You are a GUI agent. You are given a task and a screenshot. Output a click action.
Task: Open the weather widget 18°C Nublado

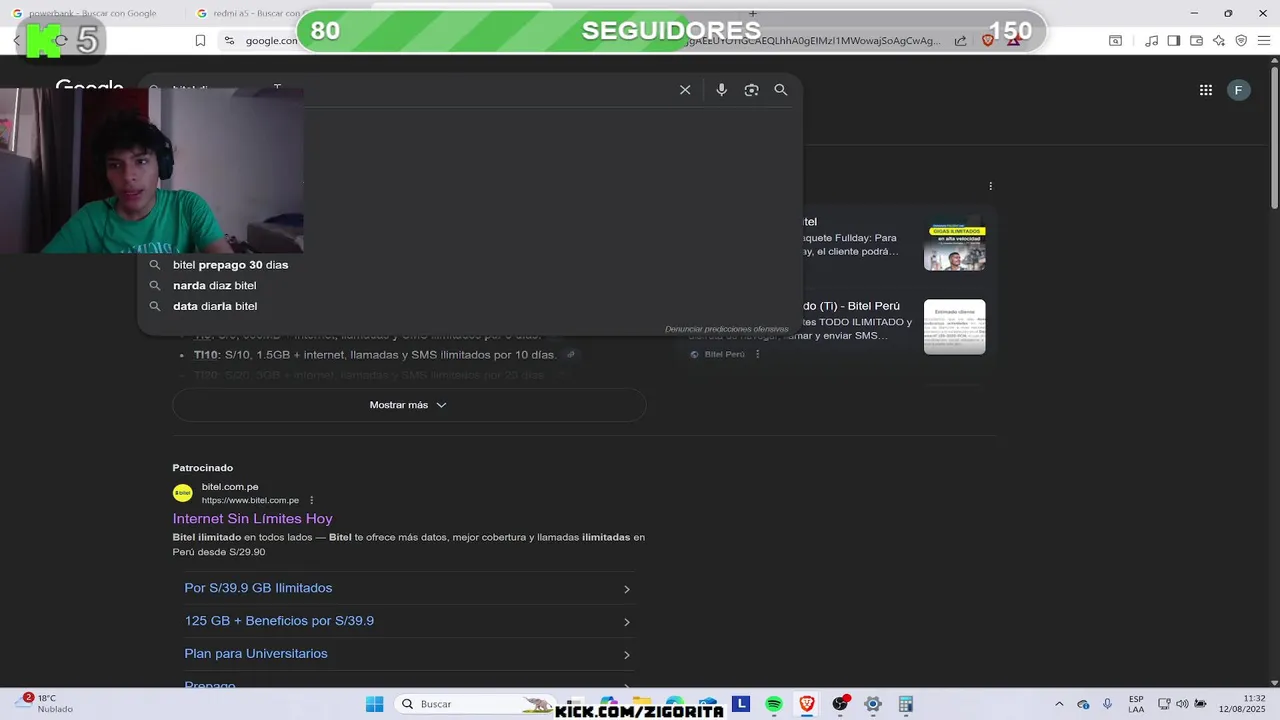[x=46, y=704]
